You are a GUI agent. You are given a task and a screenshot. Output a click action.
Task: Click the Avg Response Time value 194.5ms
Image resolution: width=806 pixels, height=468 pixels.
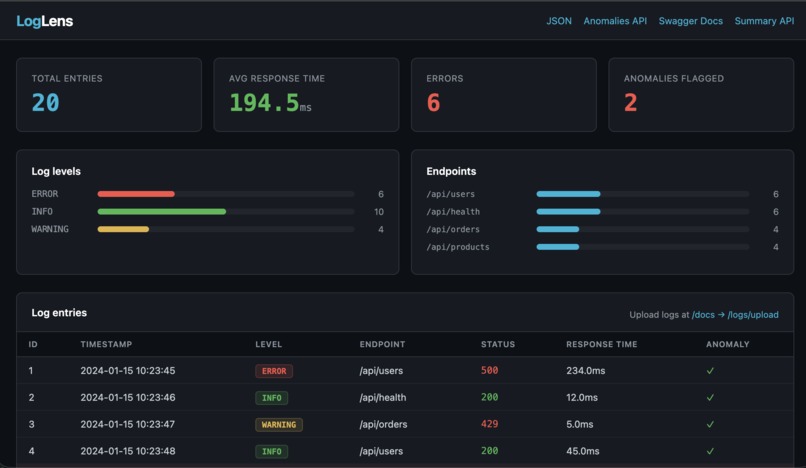[x=270, y=102]
